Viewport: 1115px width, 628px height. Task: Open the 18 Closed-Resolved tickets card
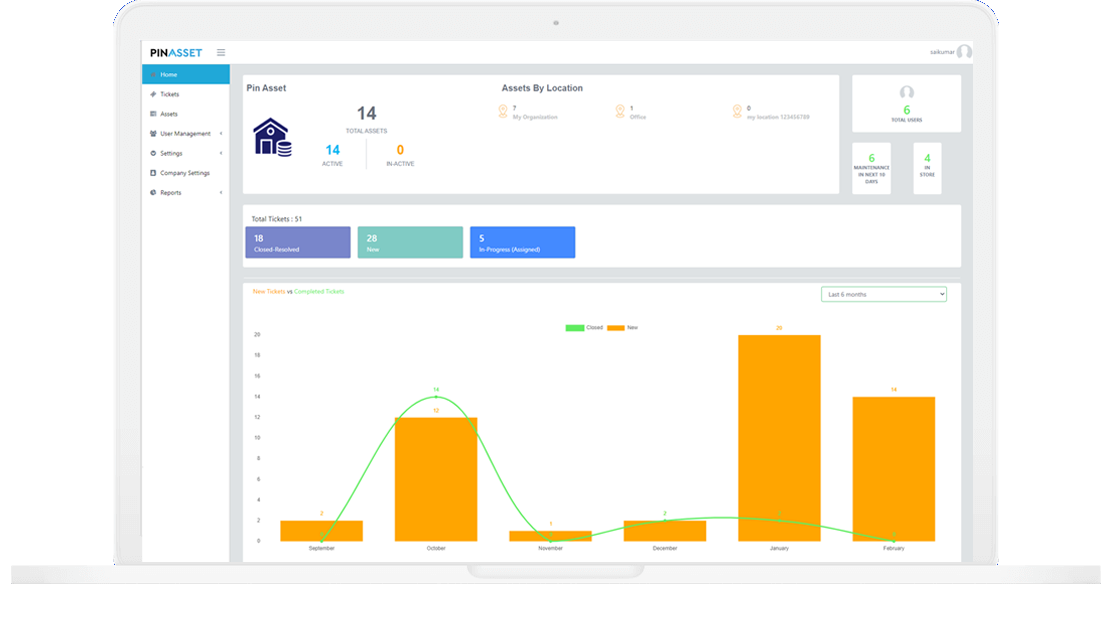[x=298, y=243]
